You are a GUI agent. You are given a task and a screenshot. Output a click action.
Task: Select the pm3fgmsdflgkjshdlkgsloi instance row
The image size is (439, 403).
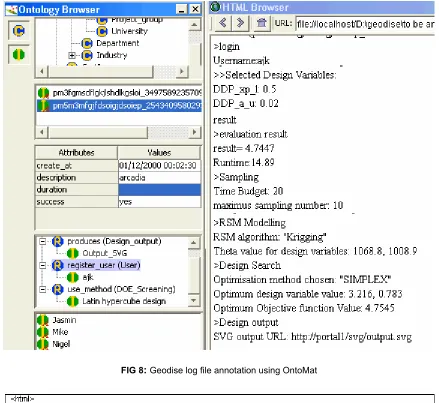pos(119,93)
